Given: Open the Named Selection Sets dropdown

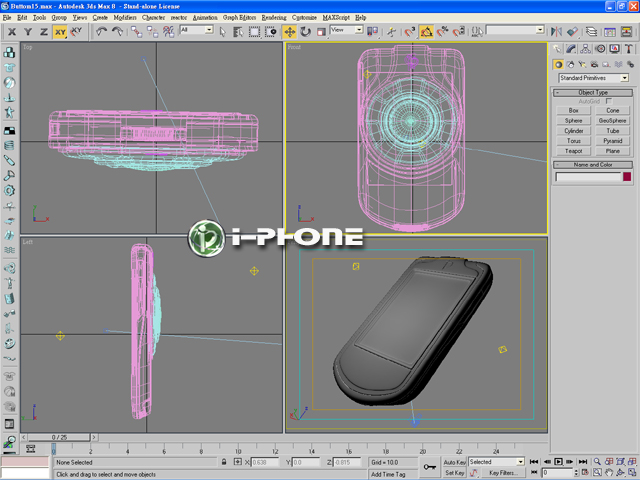Looking at the screenshot, I should pyautogui.click(x=515, y=30).
